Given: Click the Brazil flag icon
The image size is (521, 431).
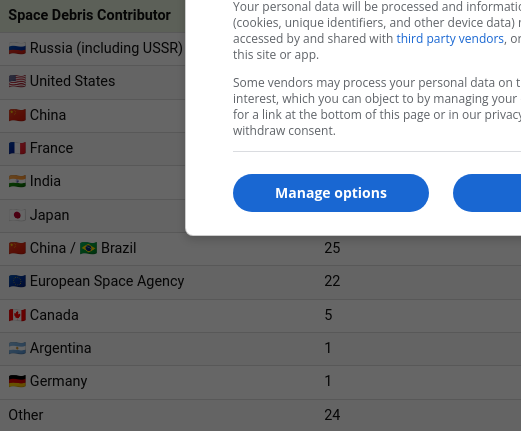Looking at the screenshot, I should coord(88,248).
